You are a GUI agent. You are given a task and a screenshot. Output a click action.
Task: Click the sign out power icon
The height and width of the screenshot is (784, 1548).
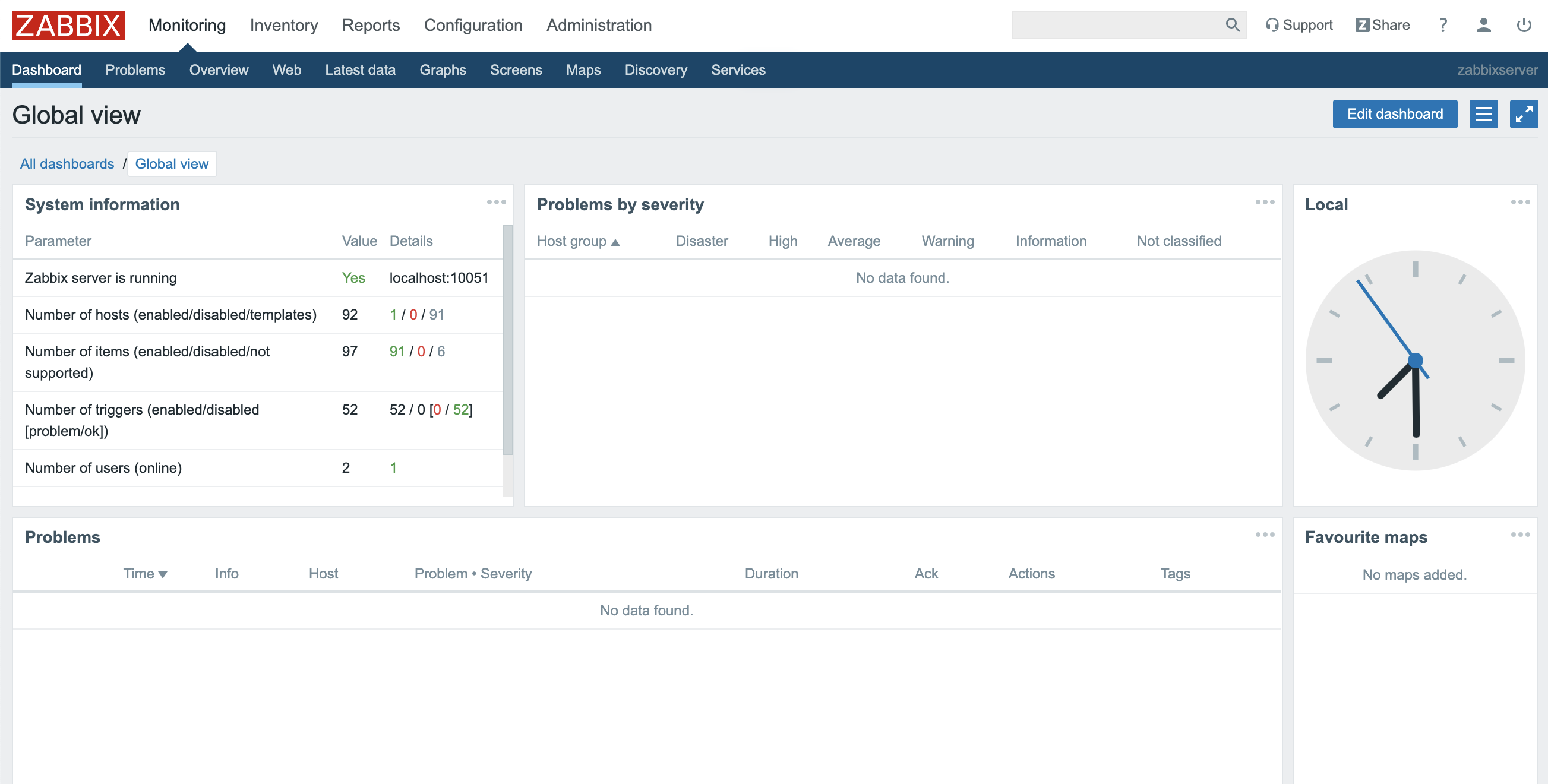(x=1524, y=25)
